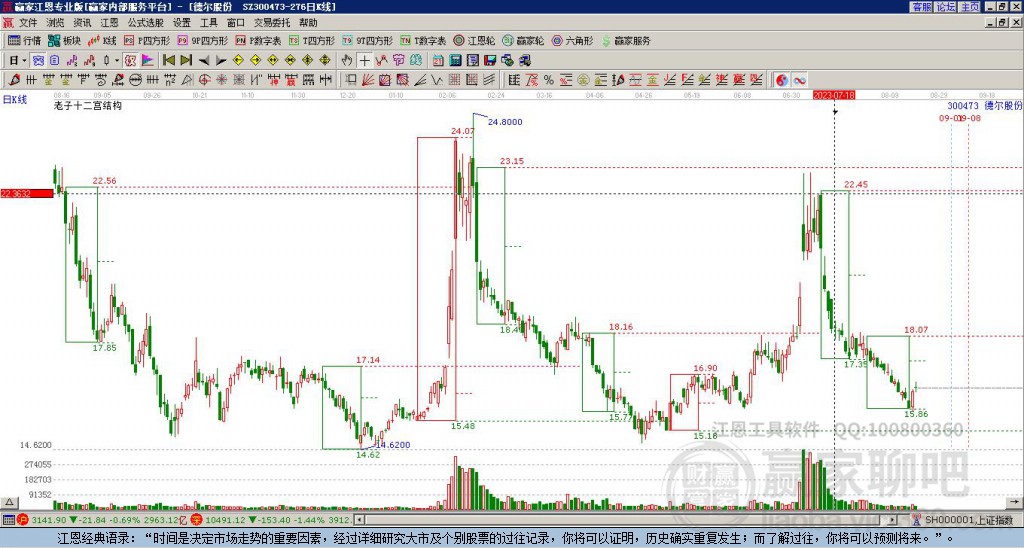1024x548 pixels.
Task: Jump to first bar icon
Action: click(168, 61)
